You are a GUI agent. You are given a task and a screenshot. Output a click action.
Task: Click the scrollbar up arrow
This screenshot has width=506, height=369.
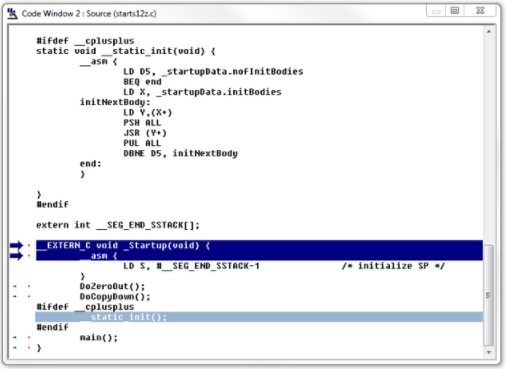(489, 32)
